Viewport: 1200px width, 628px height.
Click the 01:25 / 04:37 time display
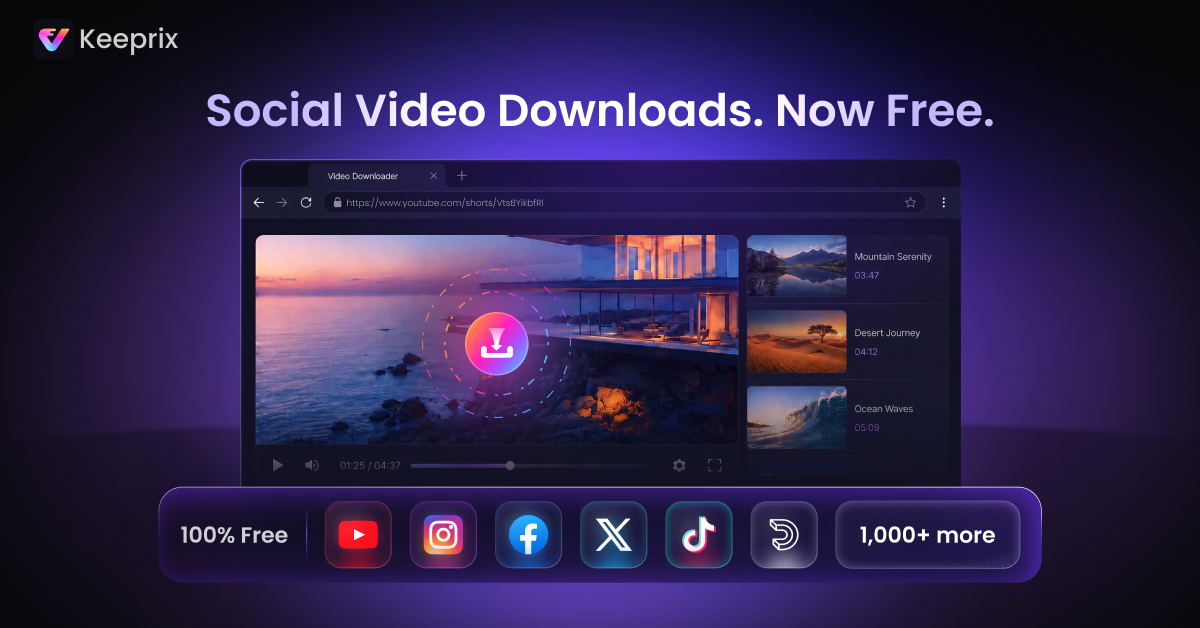click(370, 465)
